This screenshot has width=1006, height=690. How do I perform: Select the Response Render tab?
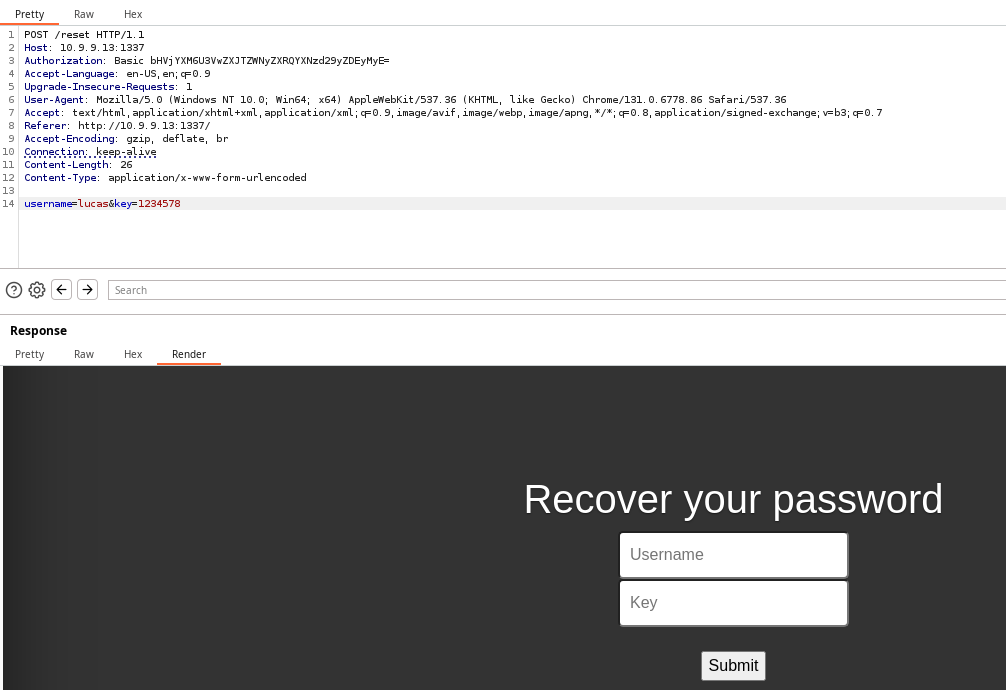189,354
